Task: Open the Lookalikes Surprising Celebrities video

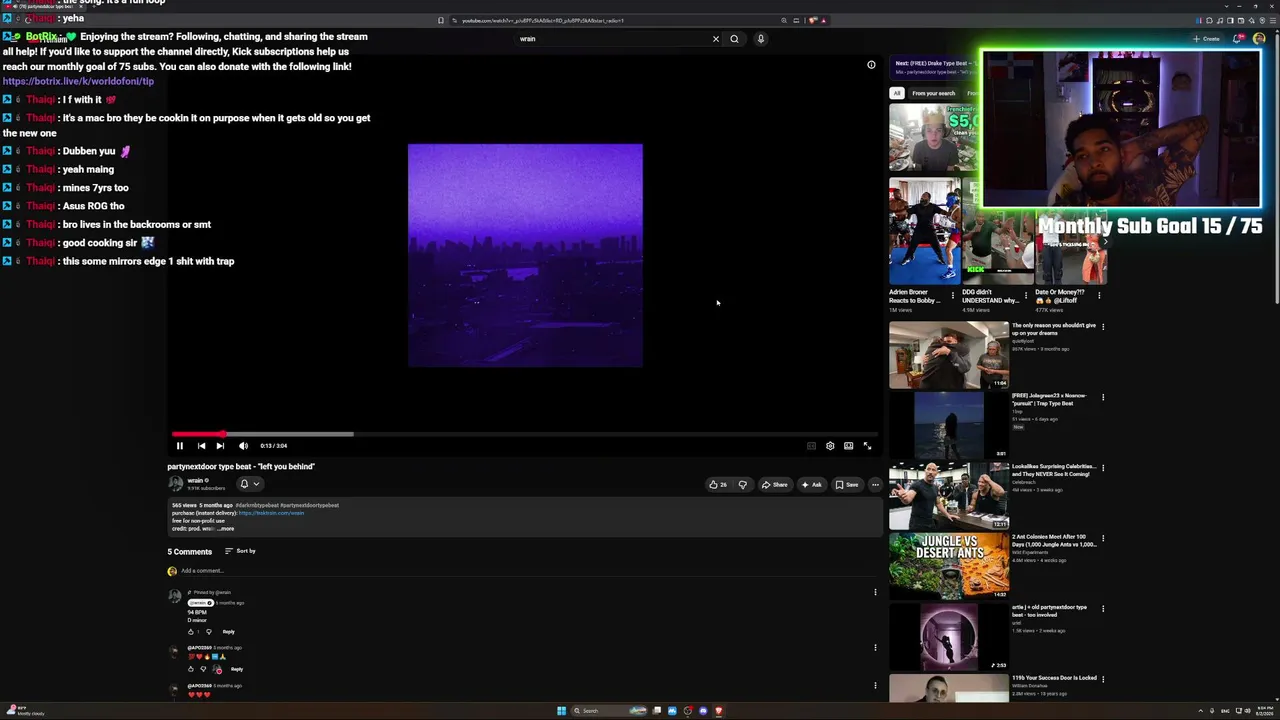Action: pyautogui.click(x=949, y=496)
